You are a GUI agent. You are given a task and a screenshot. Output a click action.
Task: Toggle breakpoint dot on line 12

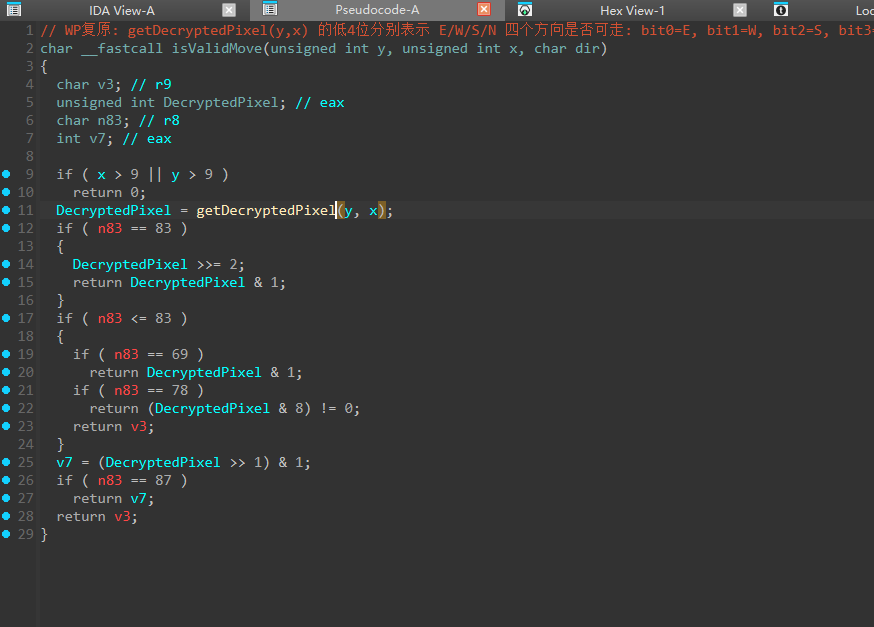coord(6,228)
